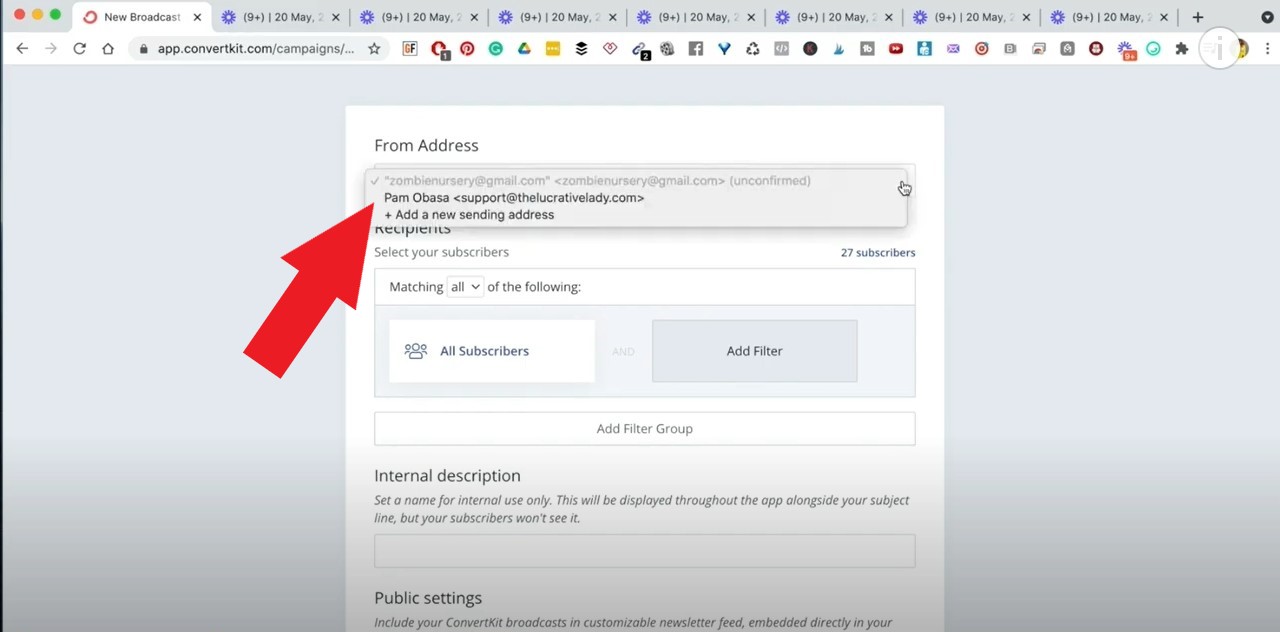Screen dimensions: 1280x632
Task: Open the Chrome extensions puzzle-piece icon
Action: [1182, 48]
